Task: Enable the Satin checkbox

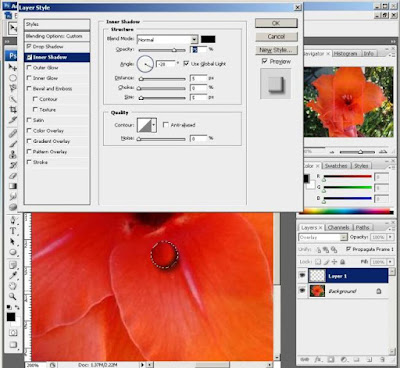Action: (29, 120)
